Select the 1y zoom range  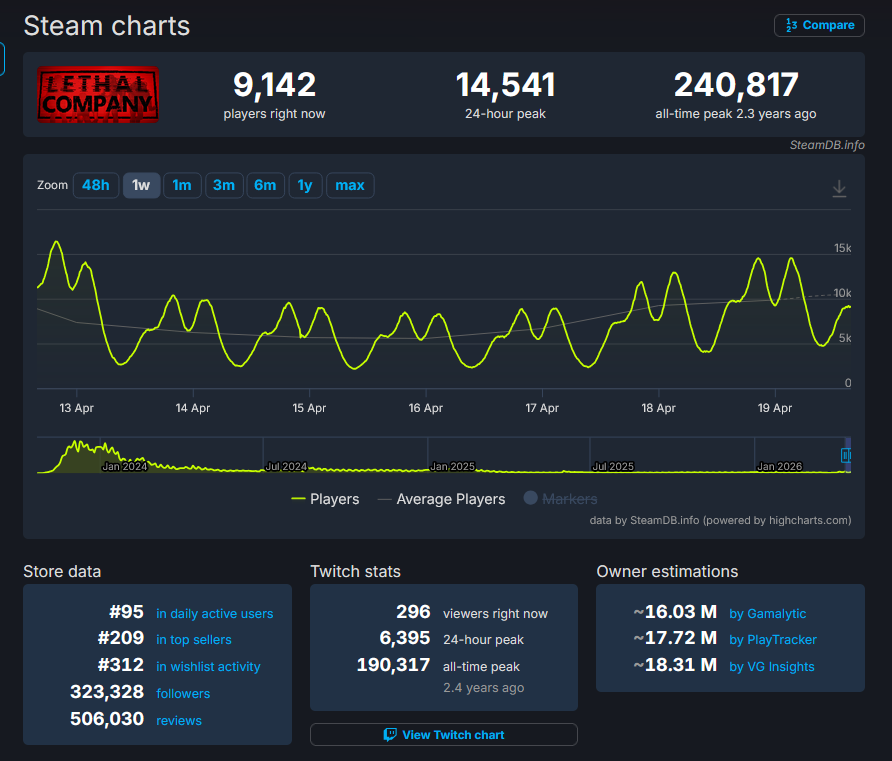pos(305,185)
